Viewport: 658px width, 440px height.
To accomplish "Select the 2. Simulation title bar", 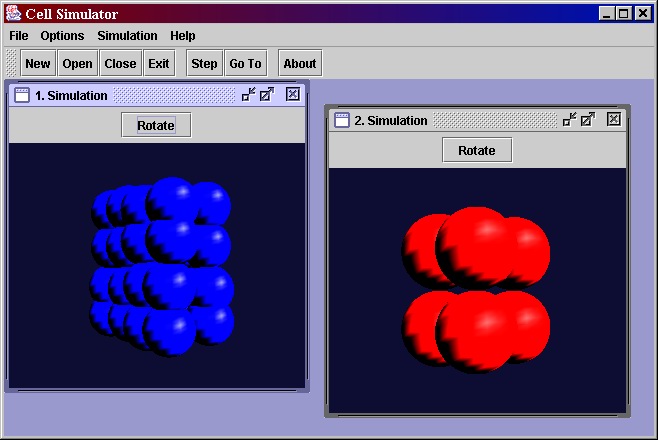I will [477, 120].
